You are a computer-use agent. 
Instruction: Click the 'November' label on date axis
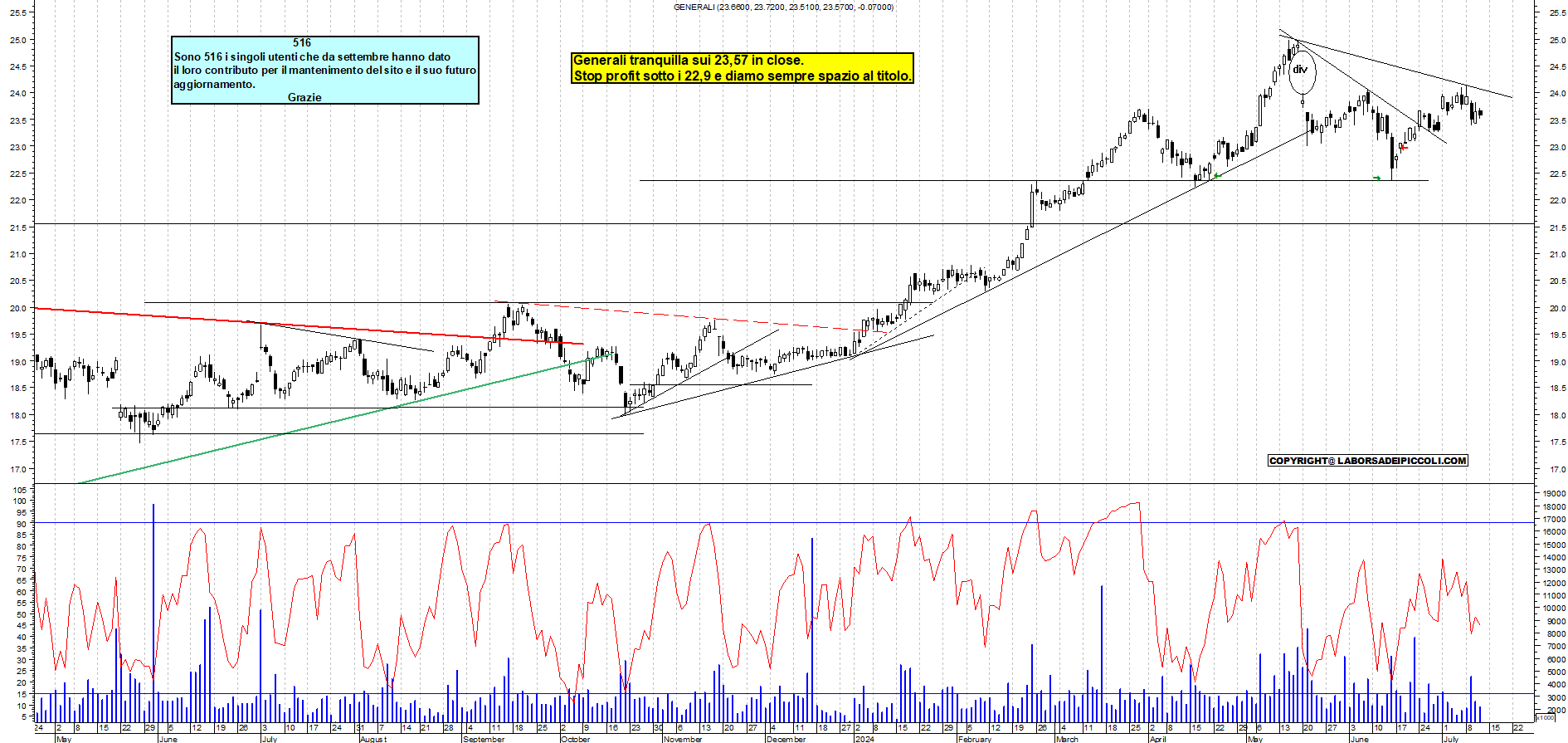[x=683, y=739]
